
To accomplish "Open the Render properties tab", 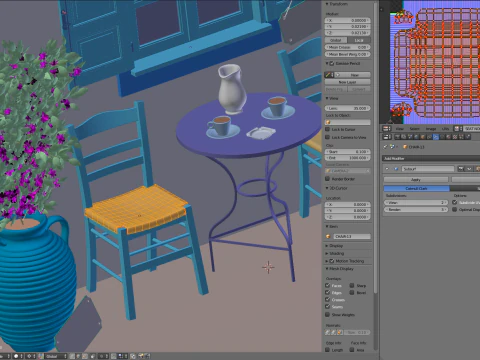I will [397, 137].
